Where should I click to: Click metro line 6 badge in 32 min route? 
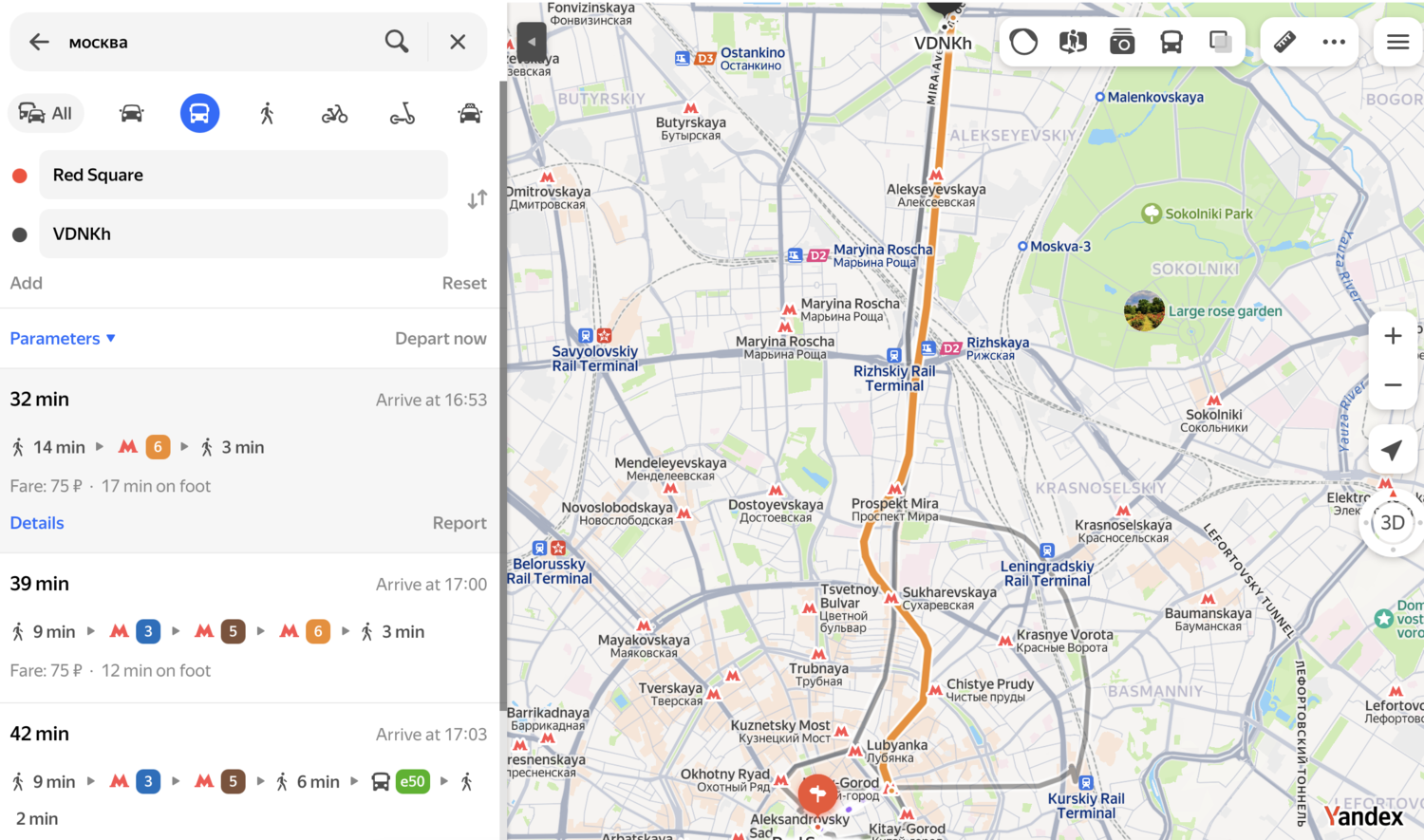click(x=158, y=447)
